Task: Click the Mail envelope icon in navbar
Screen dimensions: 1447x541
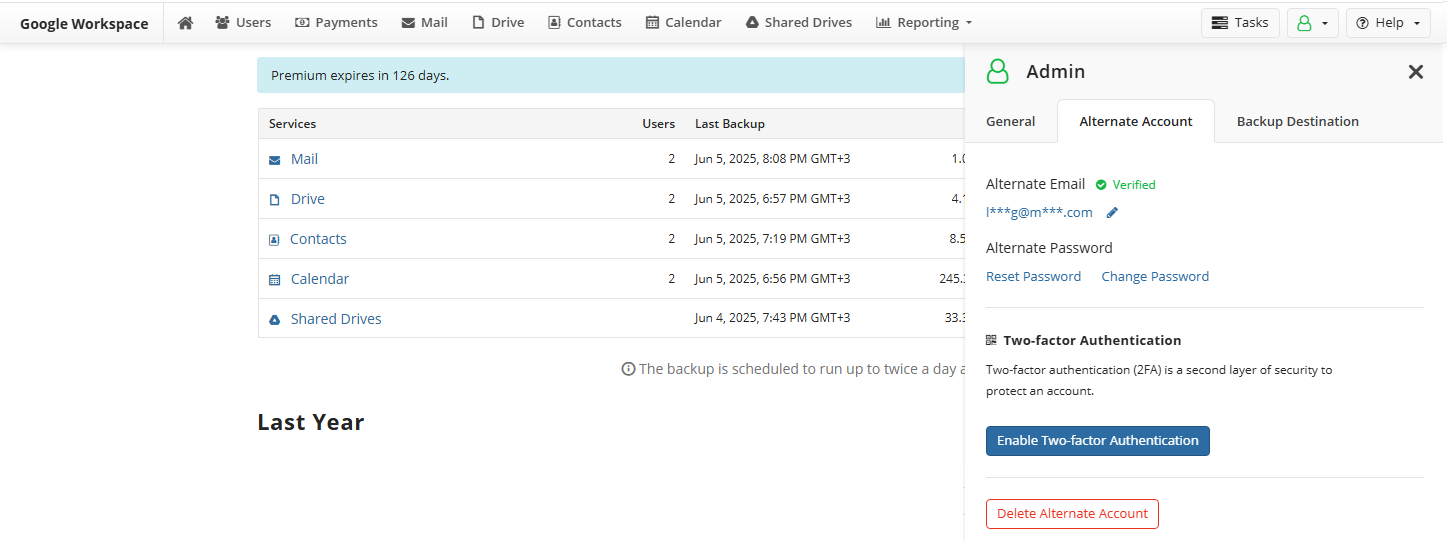Action: [408, 22]
